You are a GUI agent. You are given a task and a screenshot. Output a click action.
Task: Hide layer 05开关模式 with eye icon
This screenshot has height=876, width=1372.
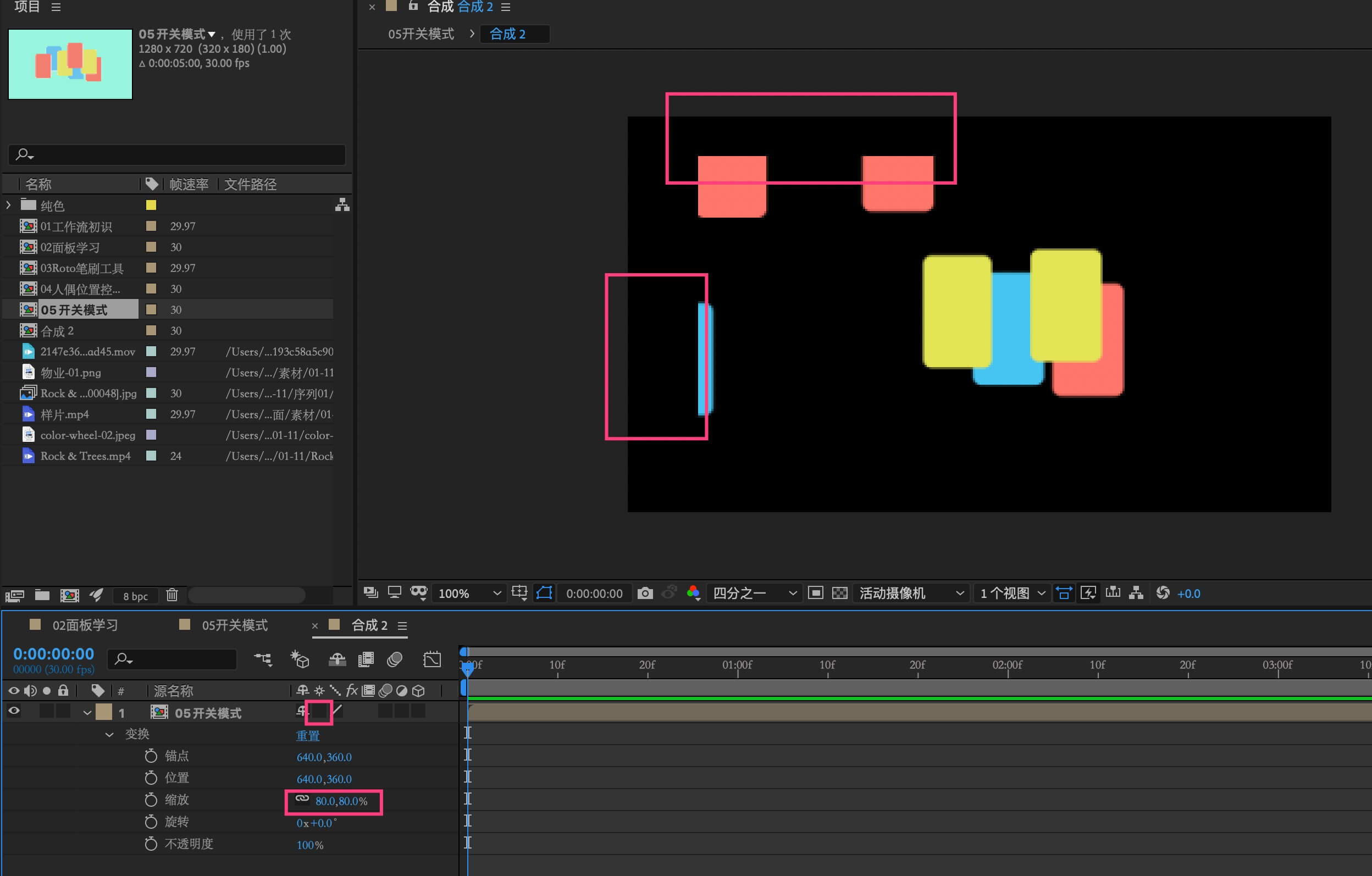(x=14, y=711)
